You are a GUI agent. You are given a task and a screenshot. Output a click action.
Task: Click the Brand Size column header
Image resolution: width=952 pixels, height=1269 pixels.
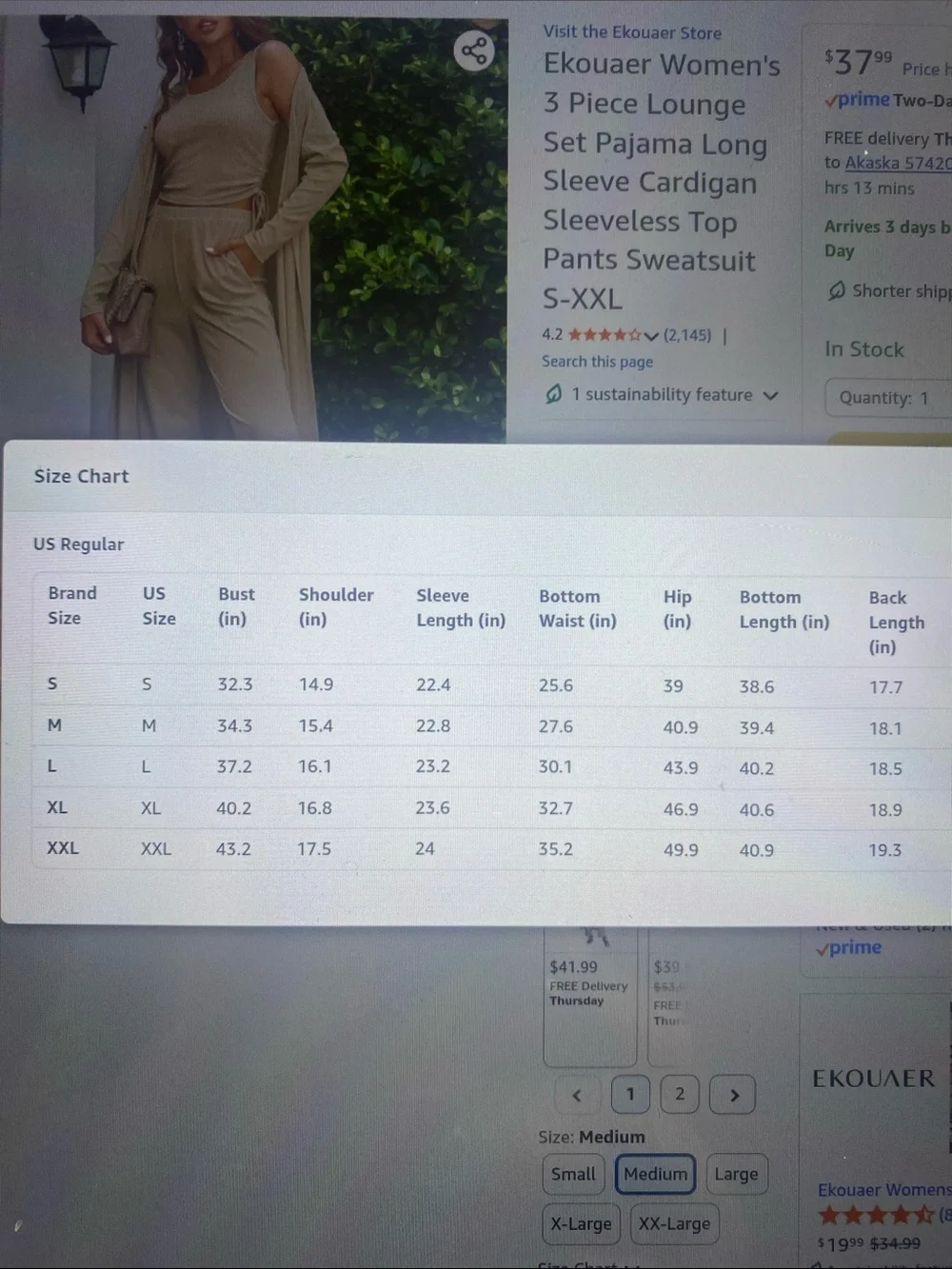tap(72, 605)
